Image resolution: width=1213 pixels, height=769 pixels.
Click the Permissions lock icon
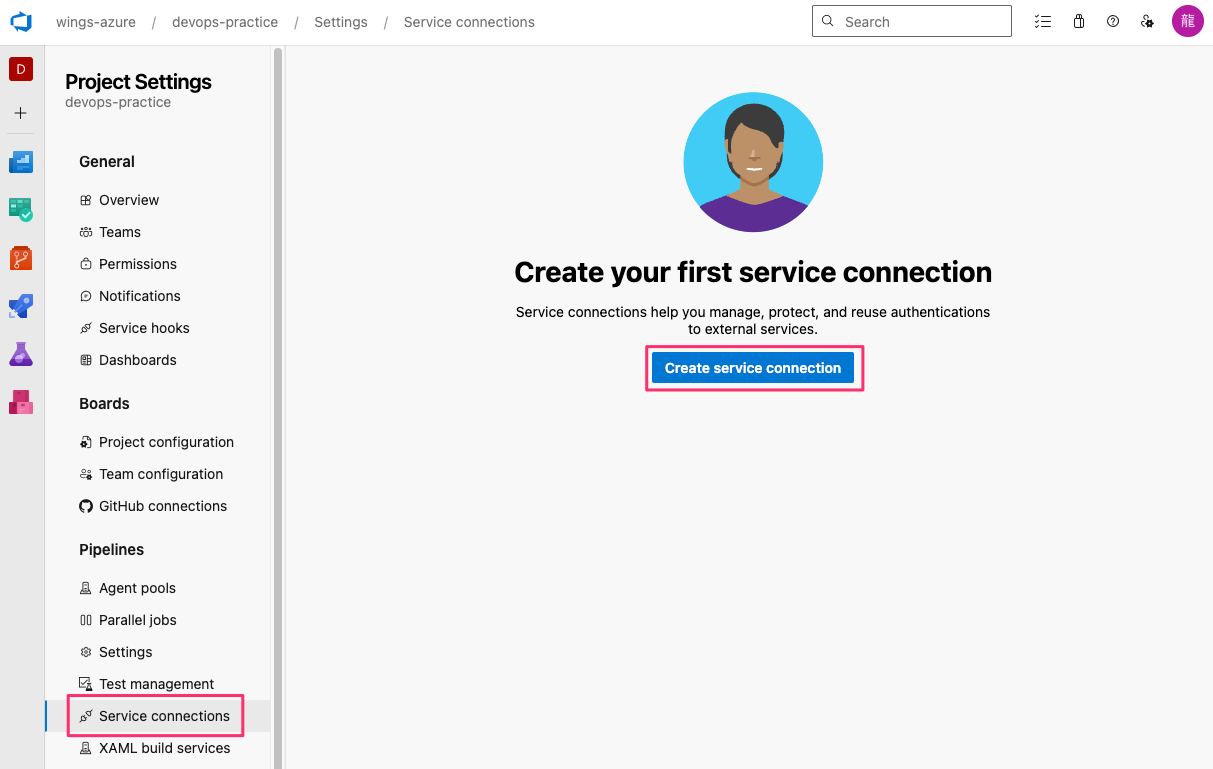pos(86,264)
